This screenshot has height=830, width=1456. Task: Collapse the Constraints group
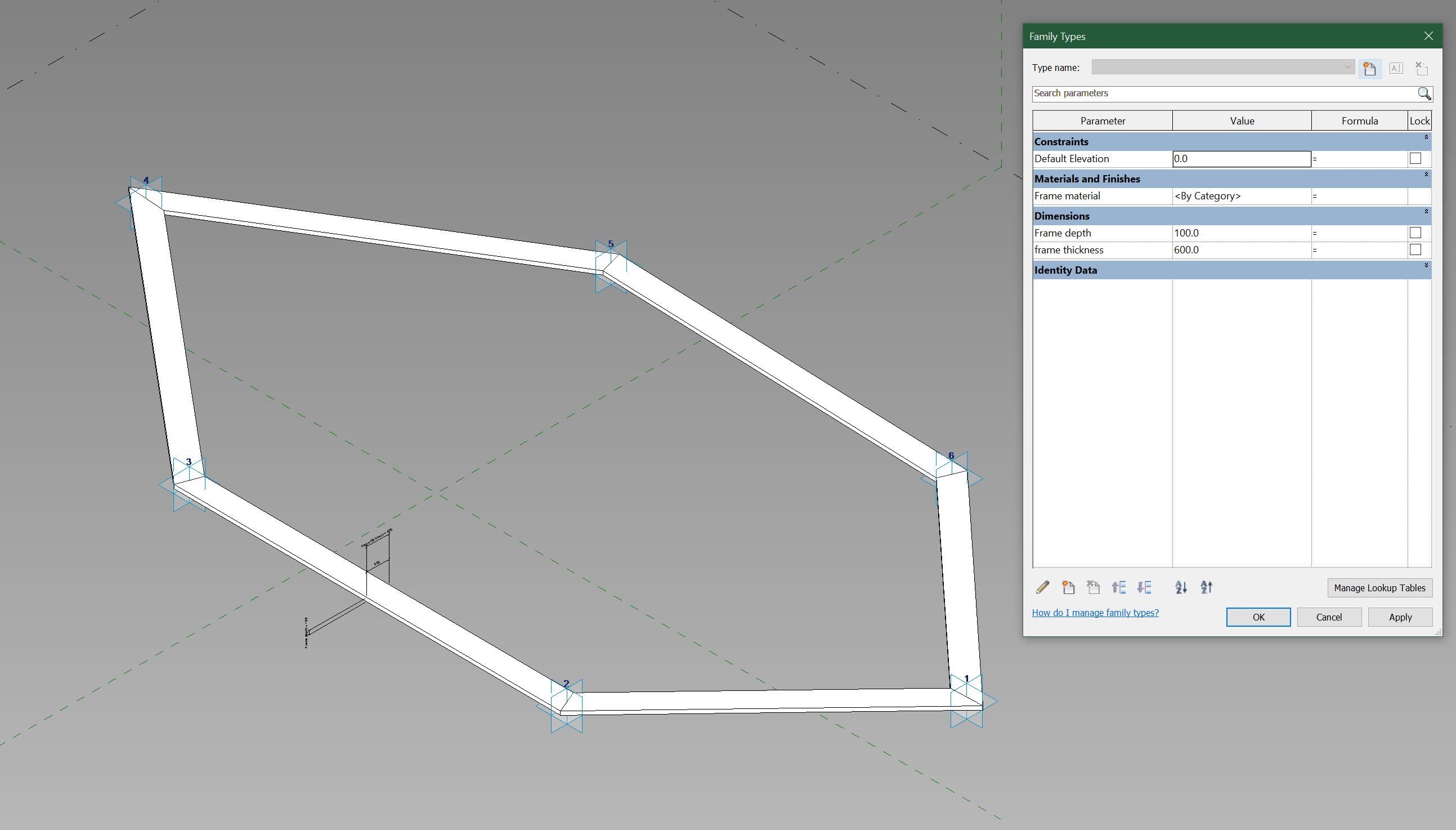click(x=1426, y=137)
